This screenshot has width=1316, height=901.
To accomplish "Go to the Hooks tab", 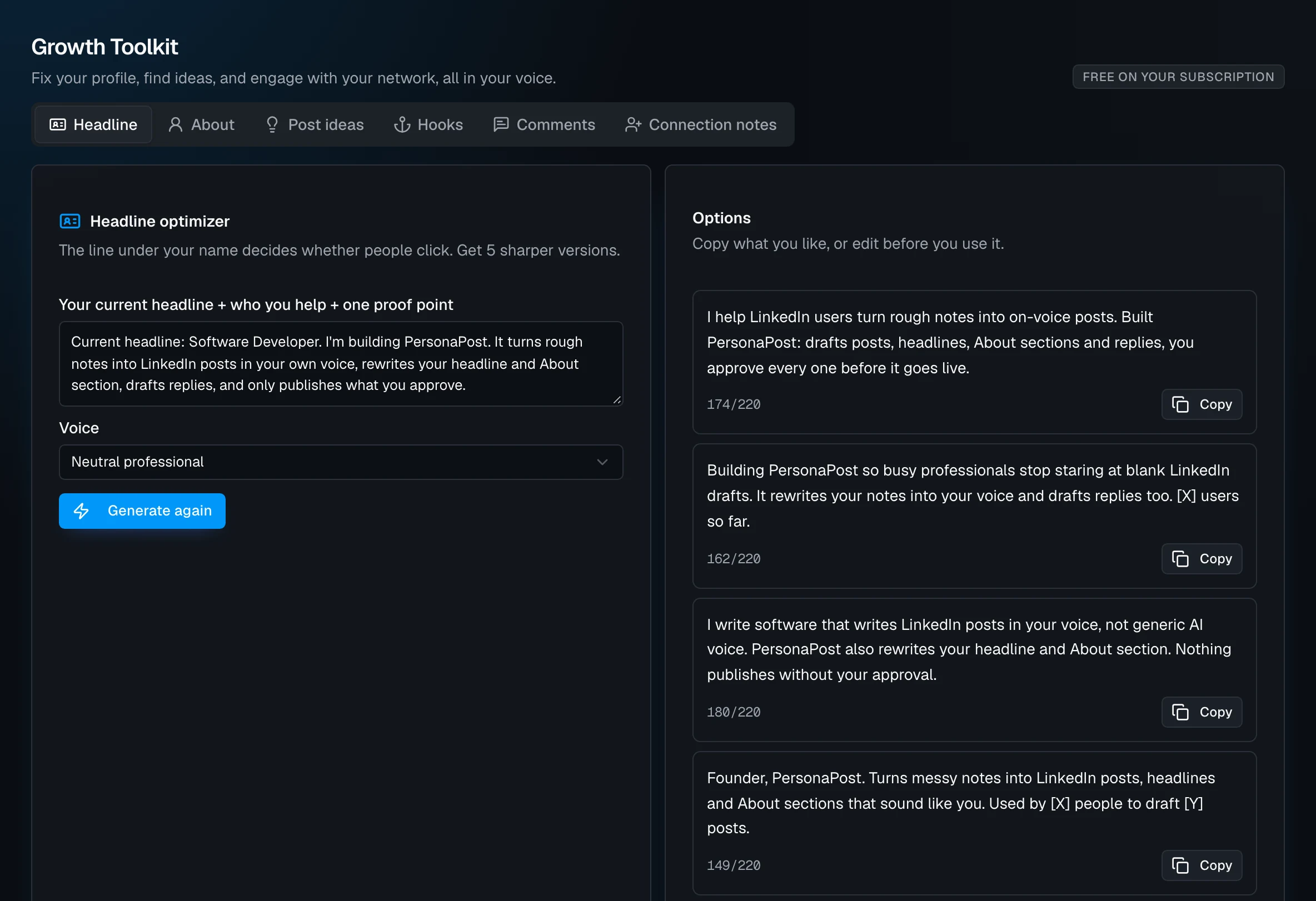I will point(428,124).
